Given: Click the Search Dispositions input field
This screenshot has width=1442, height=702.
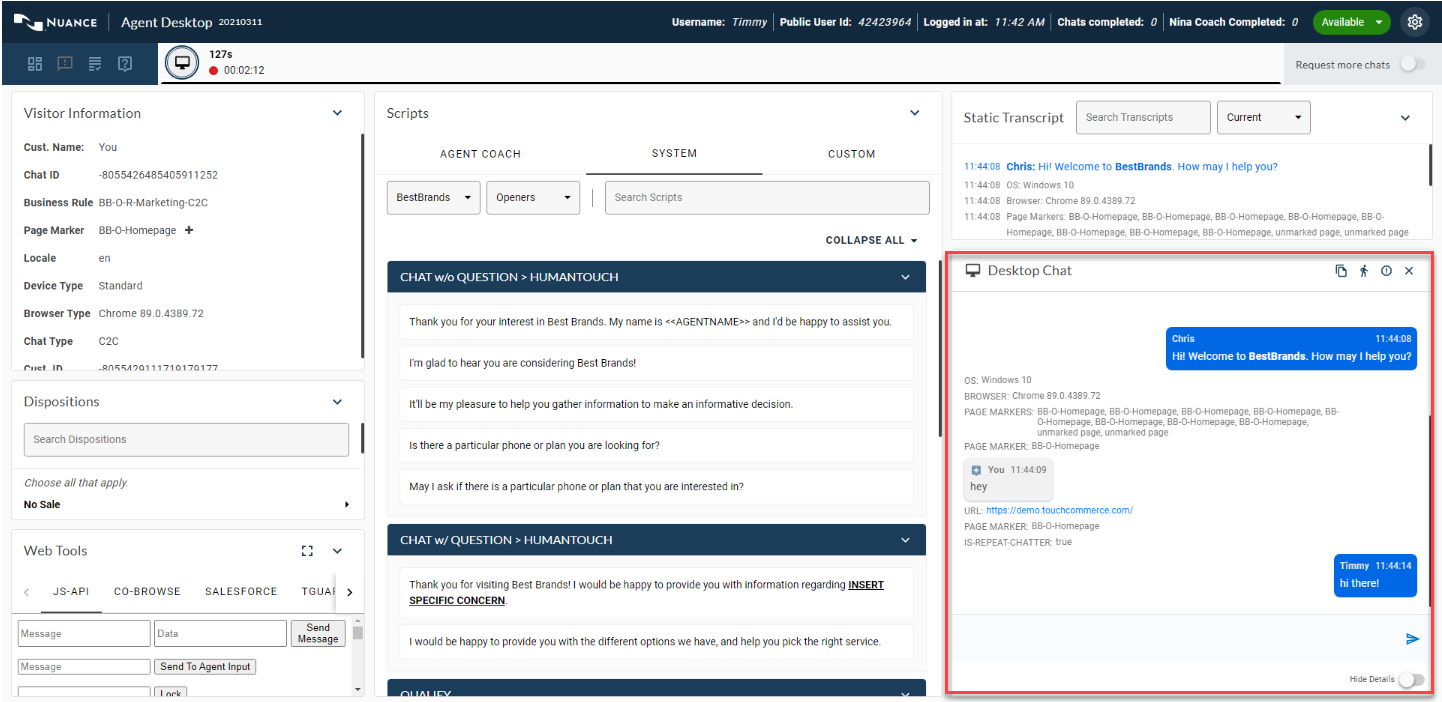Looking at the screenshot, I should 186,439.
